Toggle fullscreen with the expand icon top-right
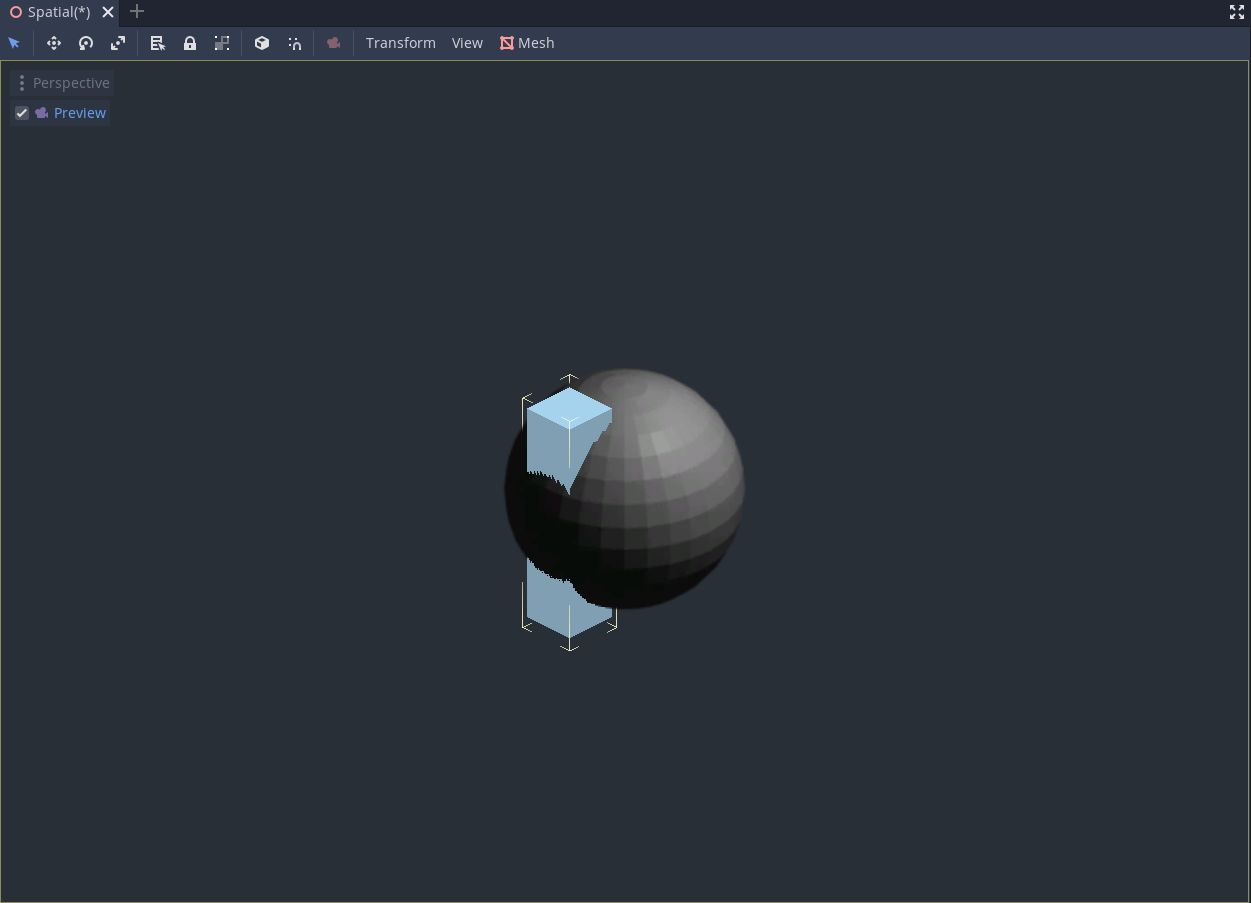1251x903 pixels. click(1237, 12)
